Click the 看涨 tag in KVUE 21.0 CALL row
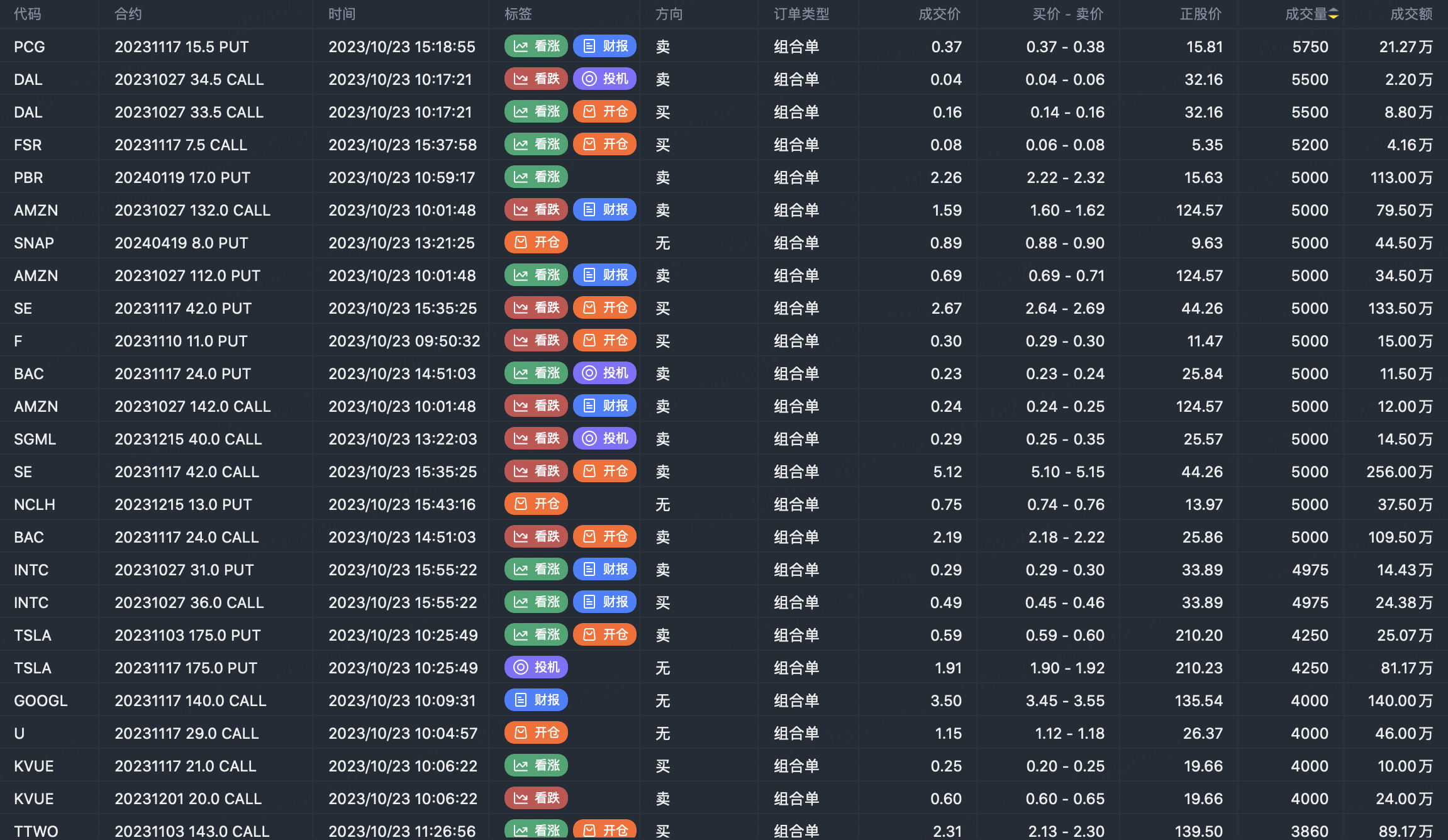Screen dimensions: 1448x840 (536, 765)
